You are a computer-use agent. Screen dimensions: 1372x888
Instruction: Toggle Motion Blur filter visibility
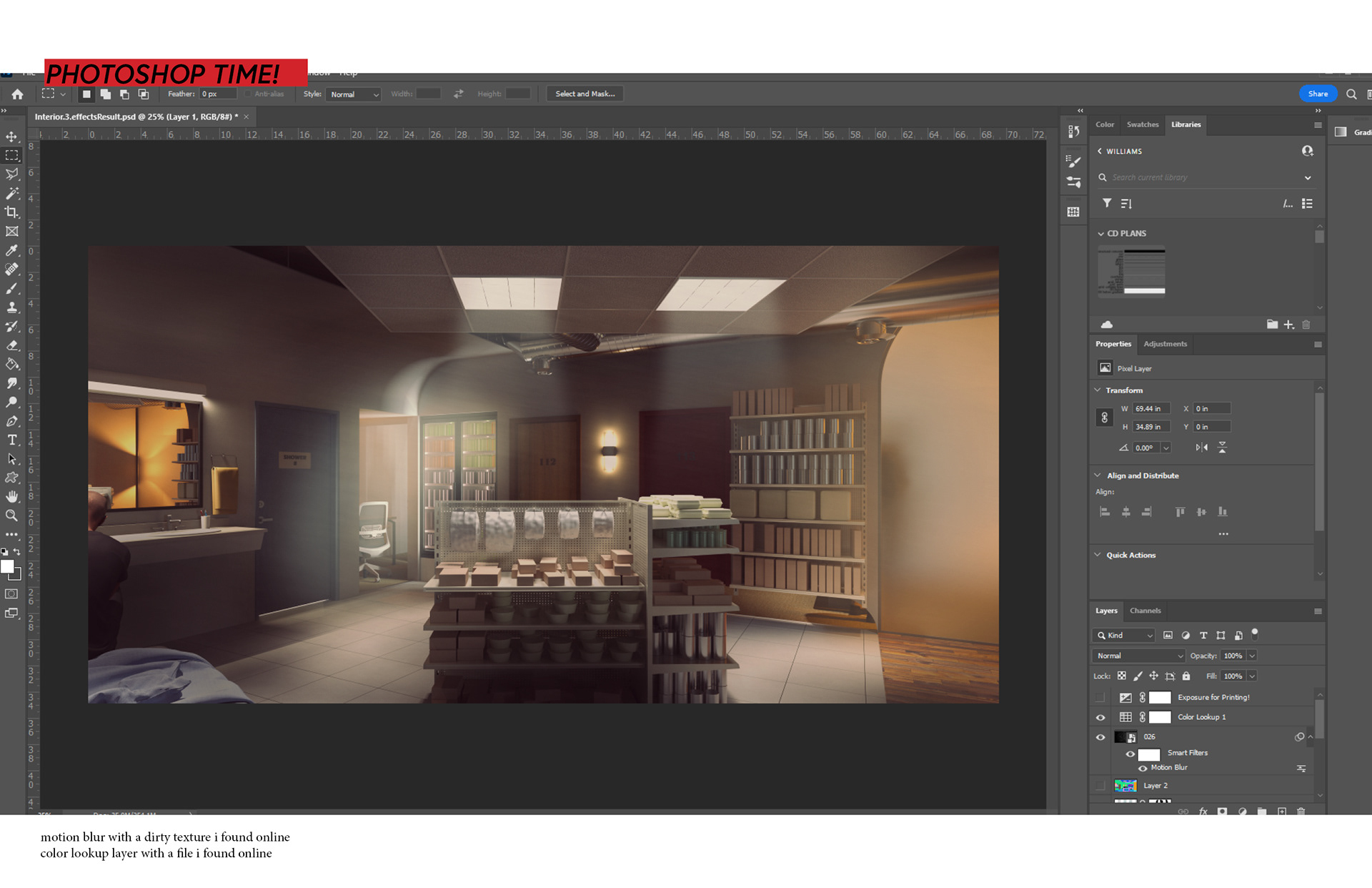1143,768
